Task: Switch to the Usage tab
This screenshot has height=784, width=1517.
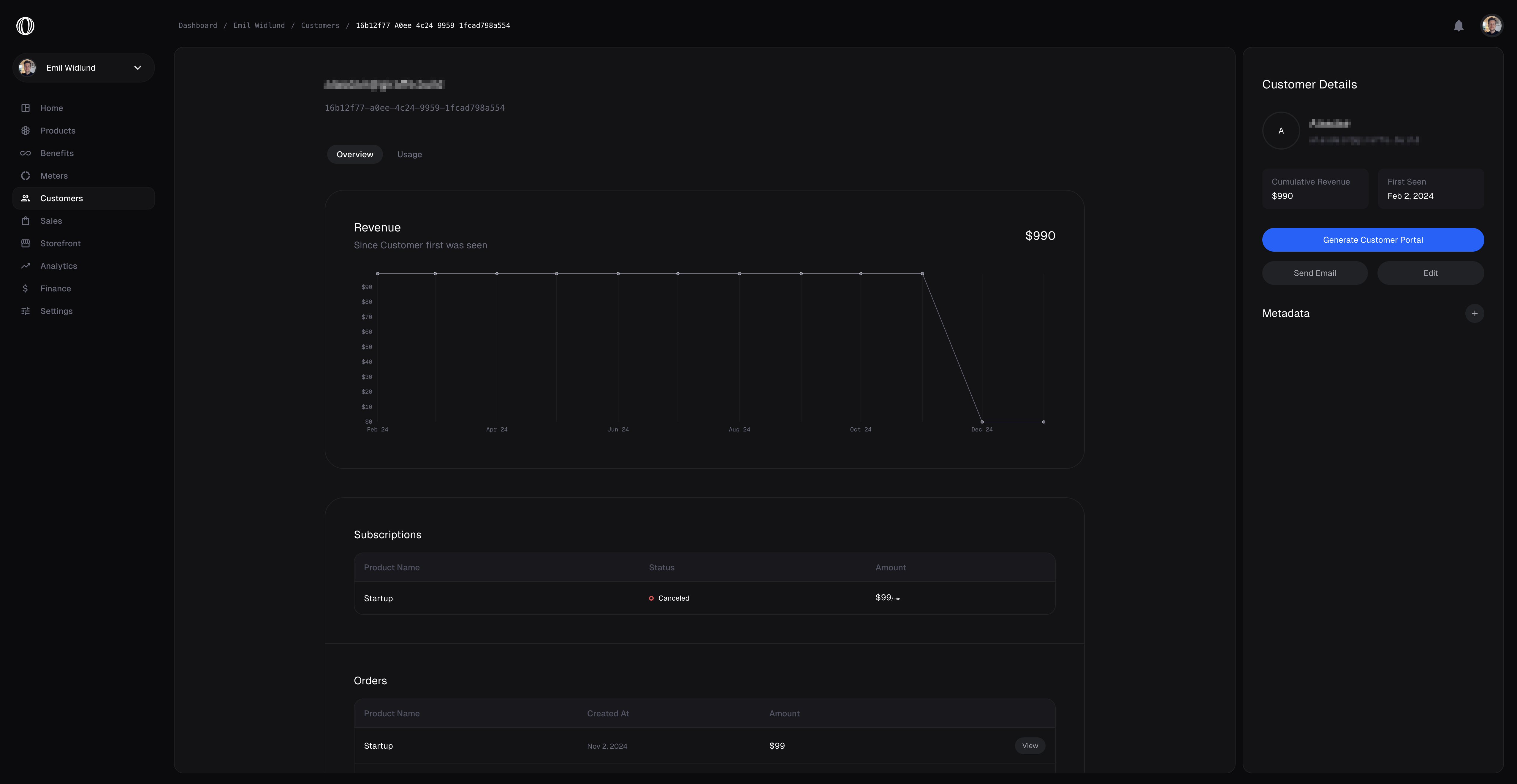Action: (x=409, y=155)
